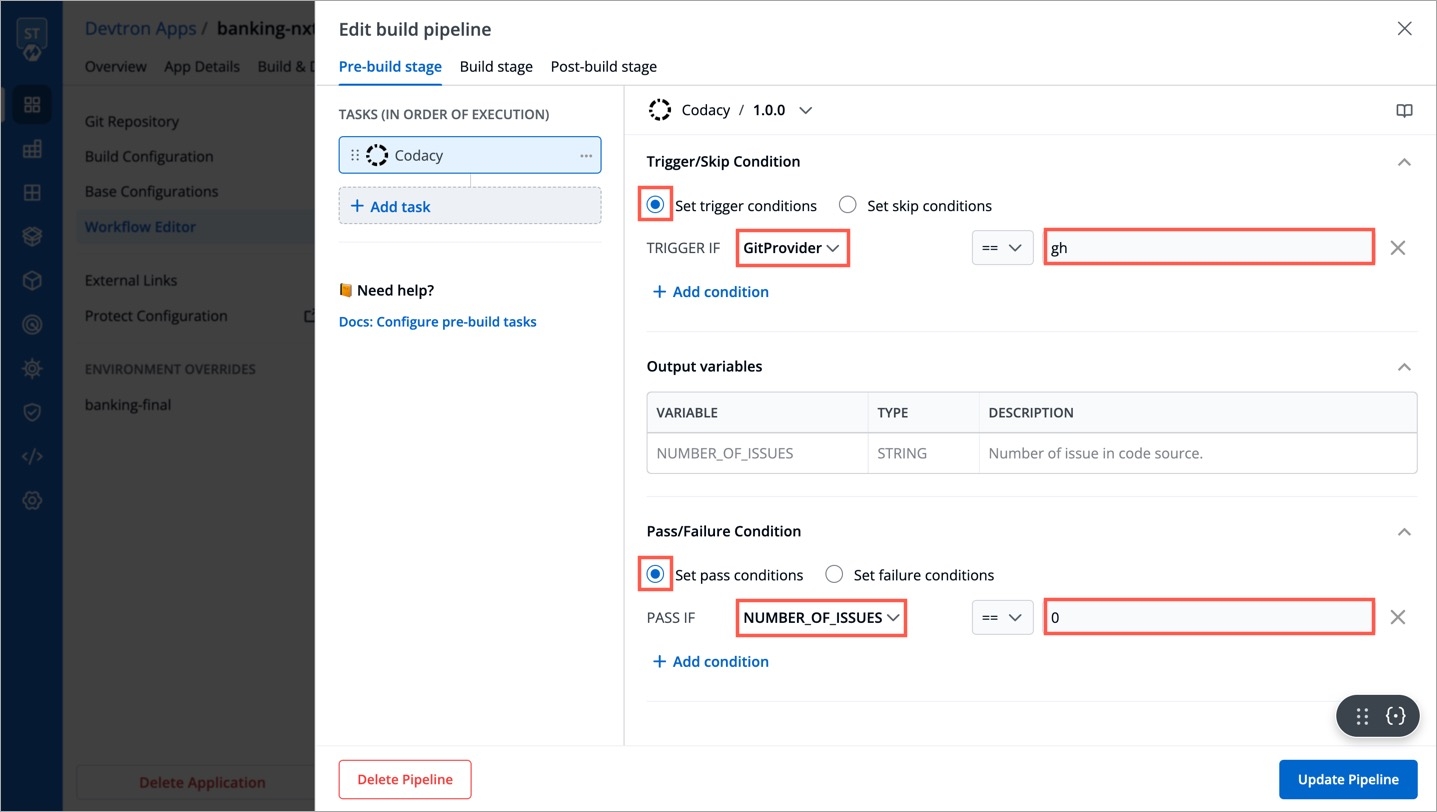Select the Set trigger conditions radio

pos(656,205)
